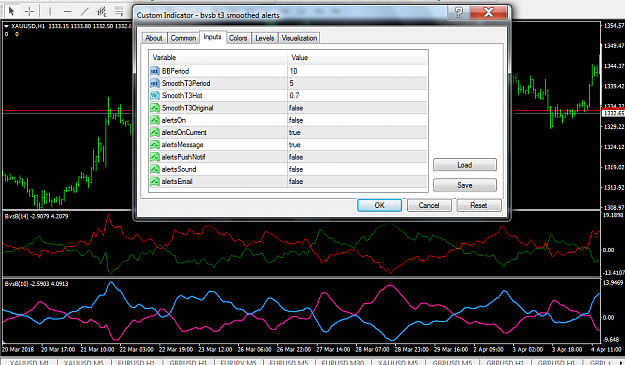Open the Common tab
625x365 pixels.
(x=183, y=38)
